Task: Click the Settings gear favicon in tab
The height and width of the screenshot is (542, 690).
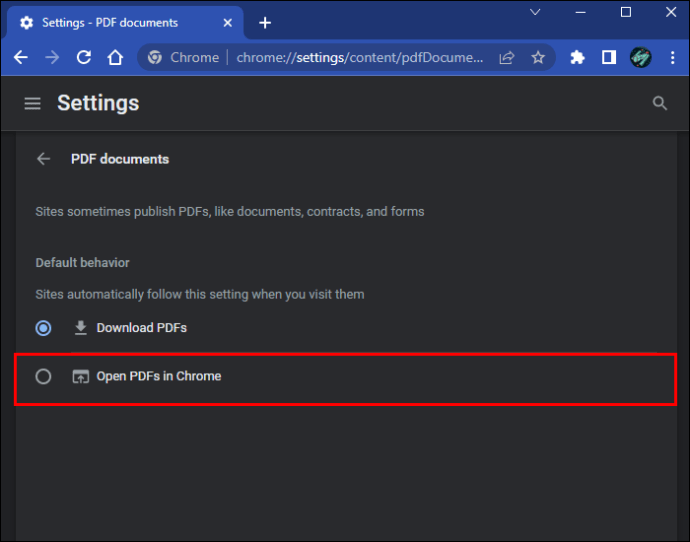Action: [x=26, y=23]
